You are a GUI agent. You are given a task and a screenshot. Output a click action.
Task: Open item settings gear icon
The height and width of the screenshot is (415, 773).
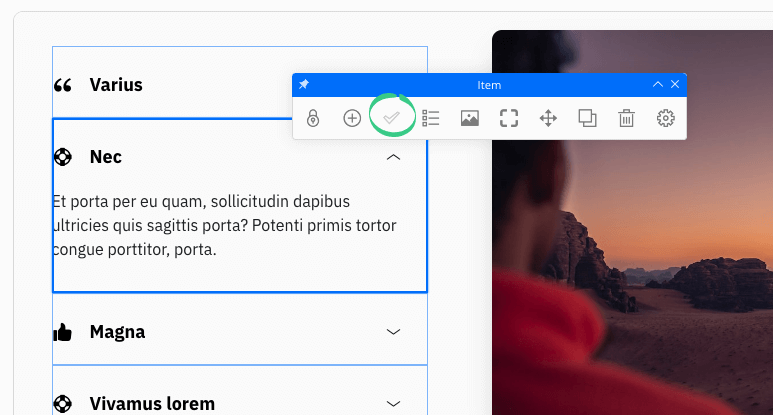pyautogui.click(x=666, y=118)
